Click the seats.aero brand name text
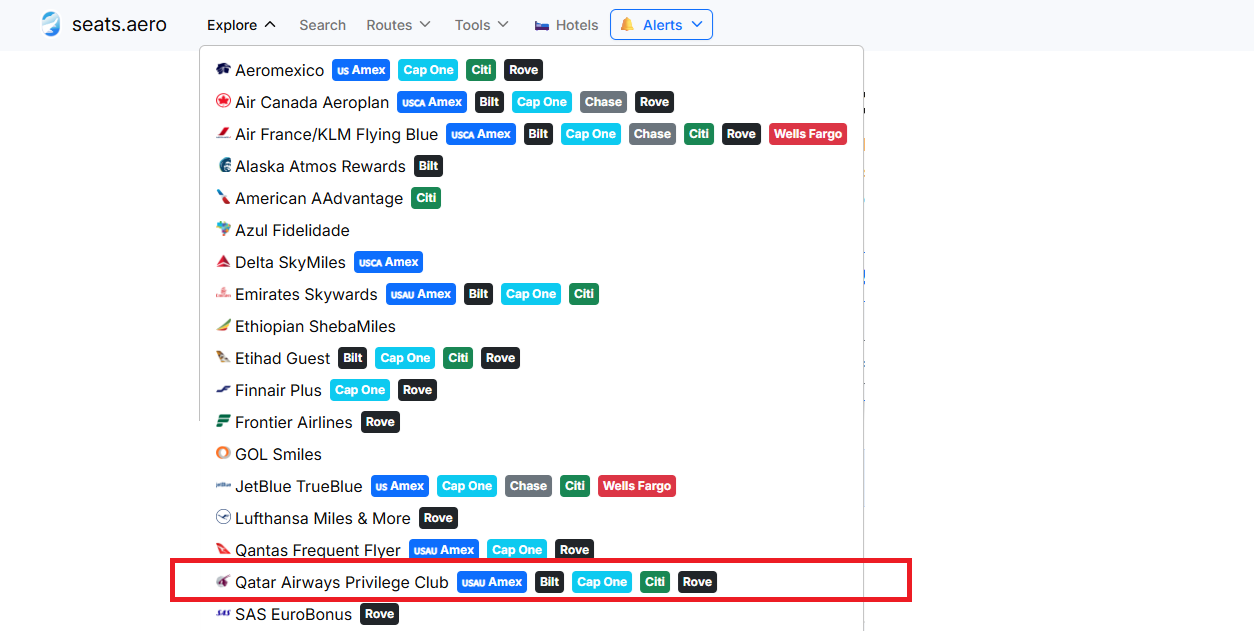 pyautogui.click(x=119, y=24)
